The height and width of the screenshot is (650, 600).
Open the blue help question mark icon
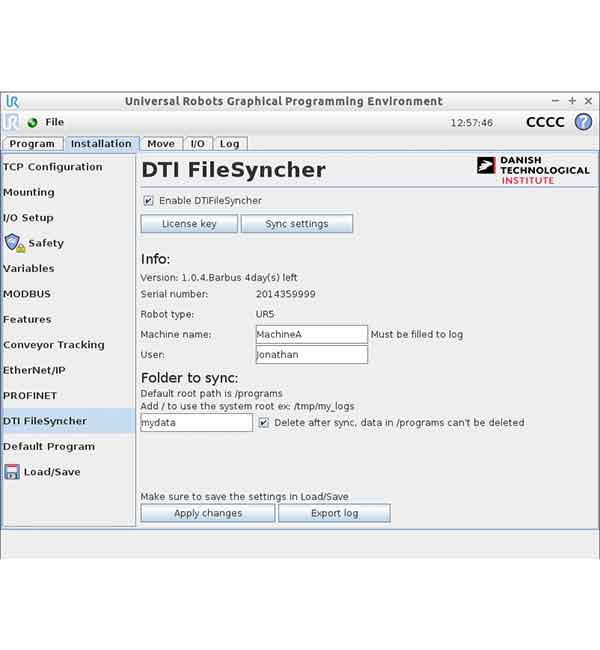tap(583, 122)
